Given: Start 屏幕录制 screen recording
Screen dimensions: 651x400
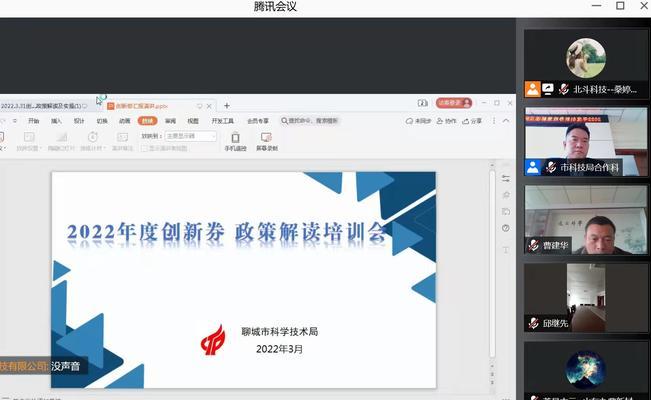Looking at the screenshot, I should point(267,141).
